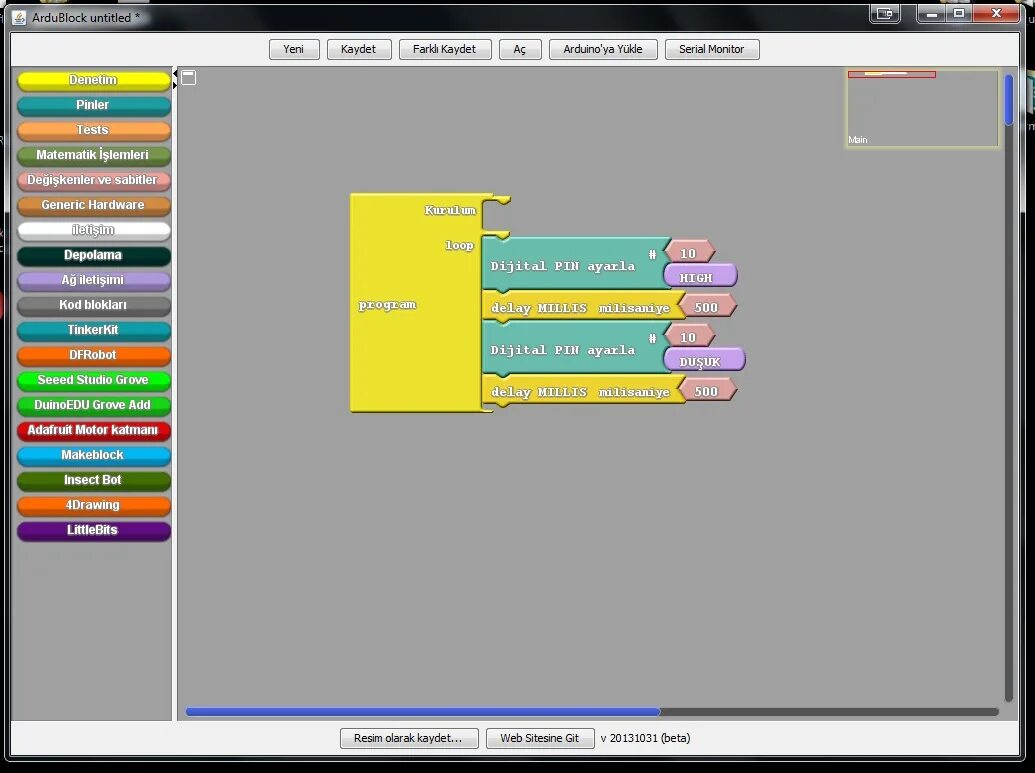Click version text v 20131031 (beta)
This screenshot has width=1035, height=773.
click(646, 738)
